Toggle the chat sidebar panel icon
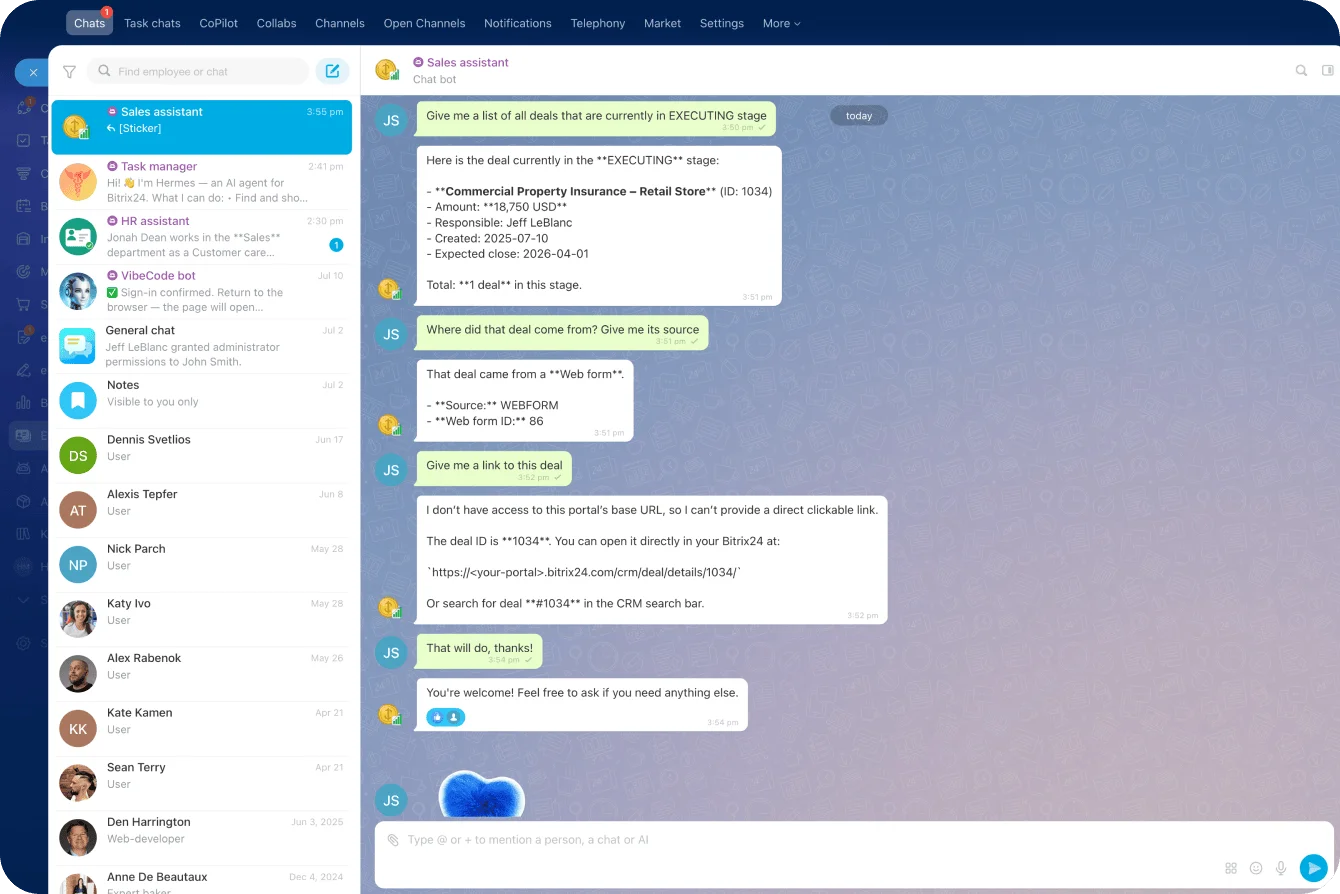The height and width of the screenshot is (894, 1340). 1328,71
